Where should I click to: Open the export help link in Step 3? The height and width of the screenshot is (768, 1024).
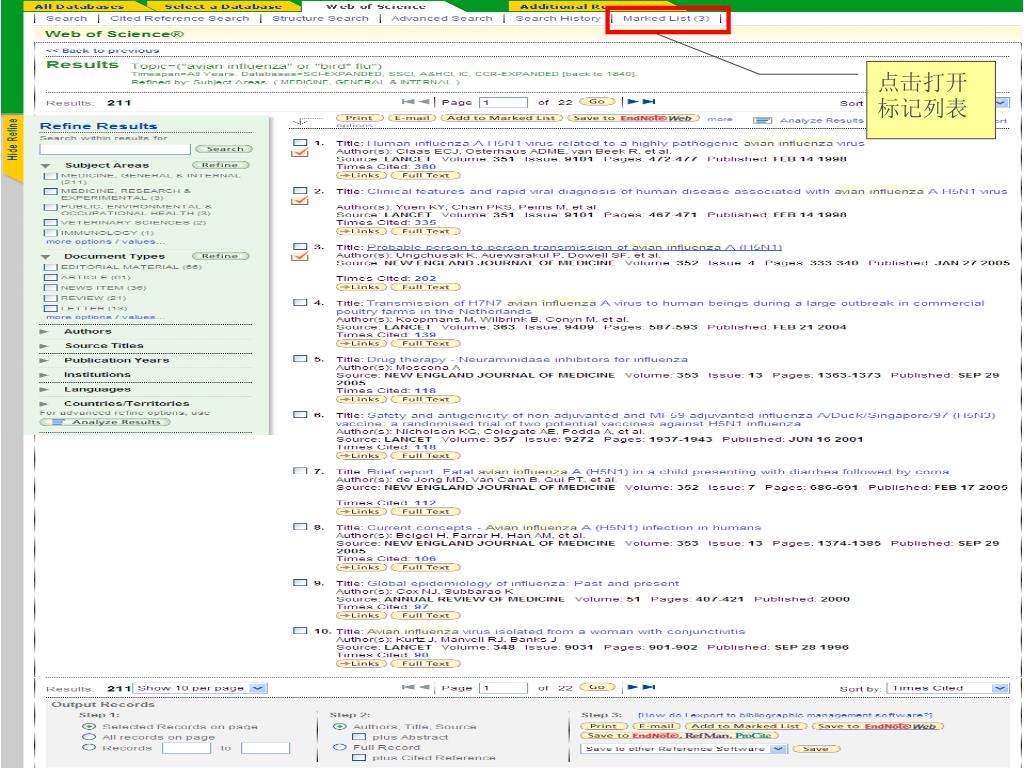coord(785,715)
